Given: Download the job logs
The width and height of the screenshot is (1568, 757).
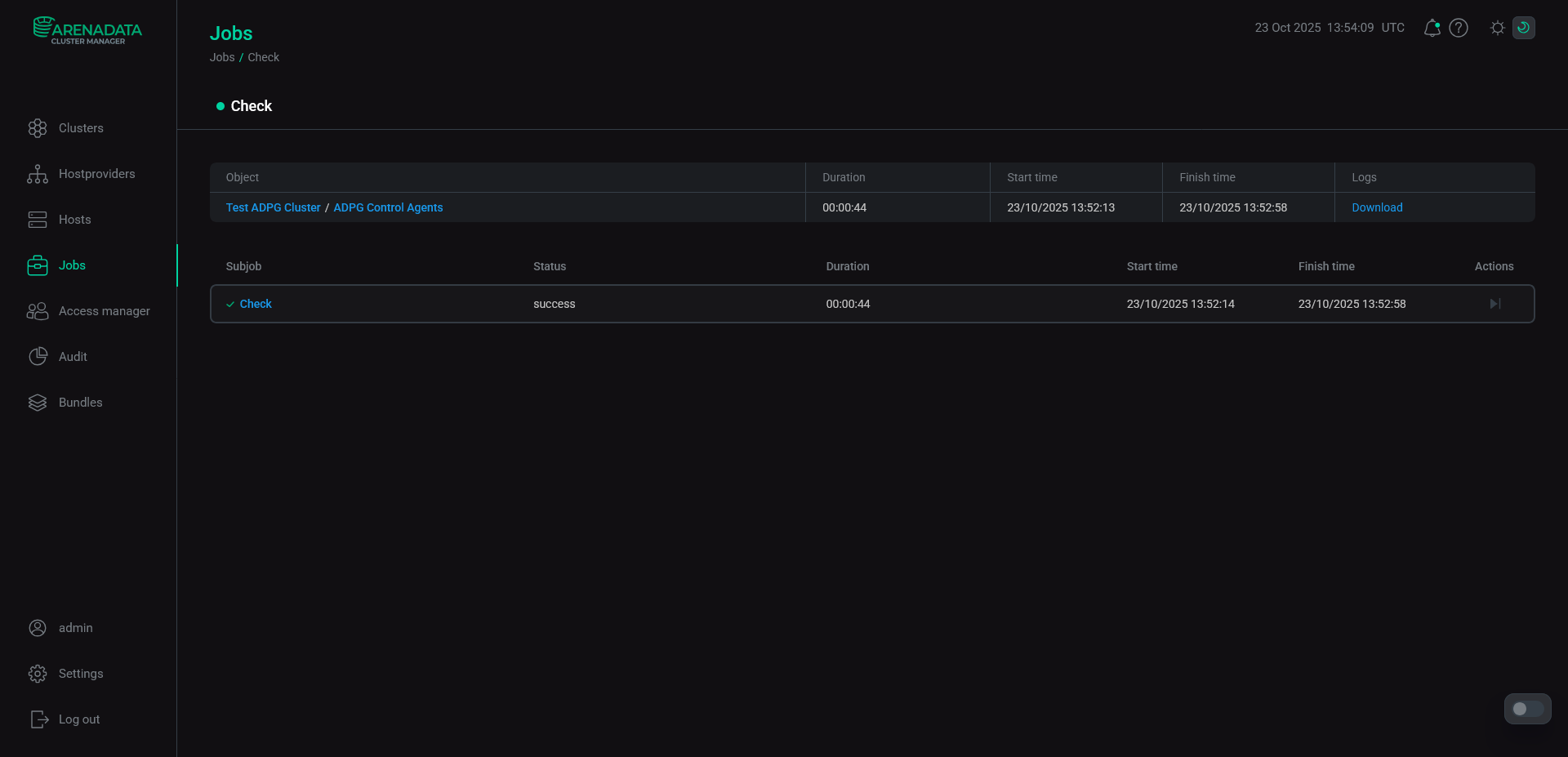Looking at the screenshot, I should click(x=1377, y=207).
